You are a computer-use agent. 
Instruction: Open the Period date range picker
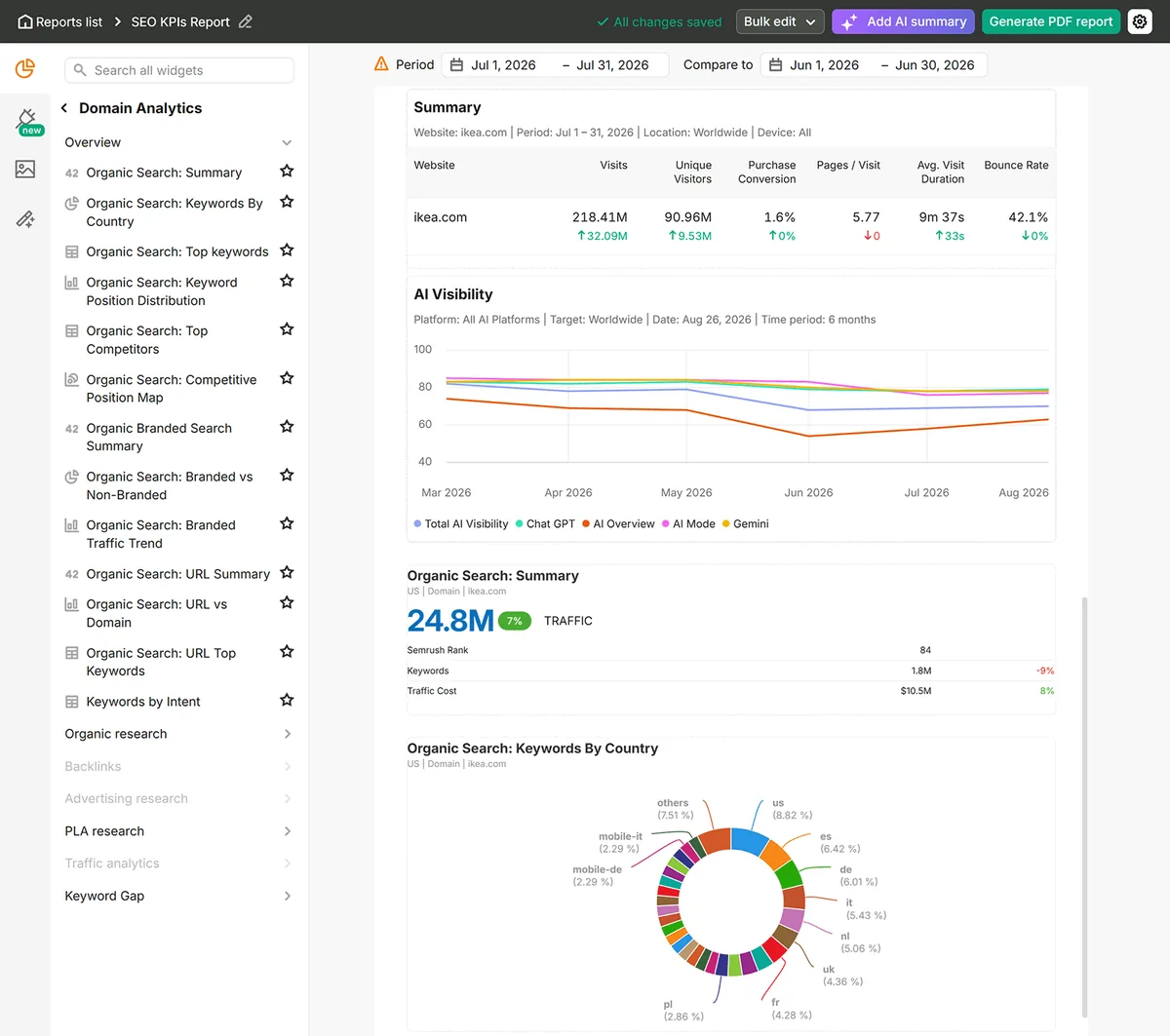coord(556,65)
